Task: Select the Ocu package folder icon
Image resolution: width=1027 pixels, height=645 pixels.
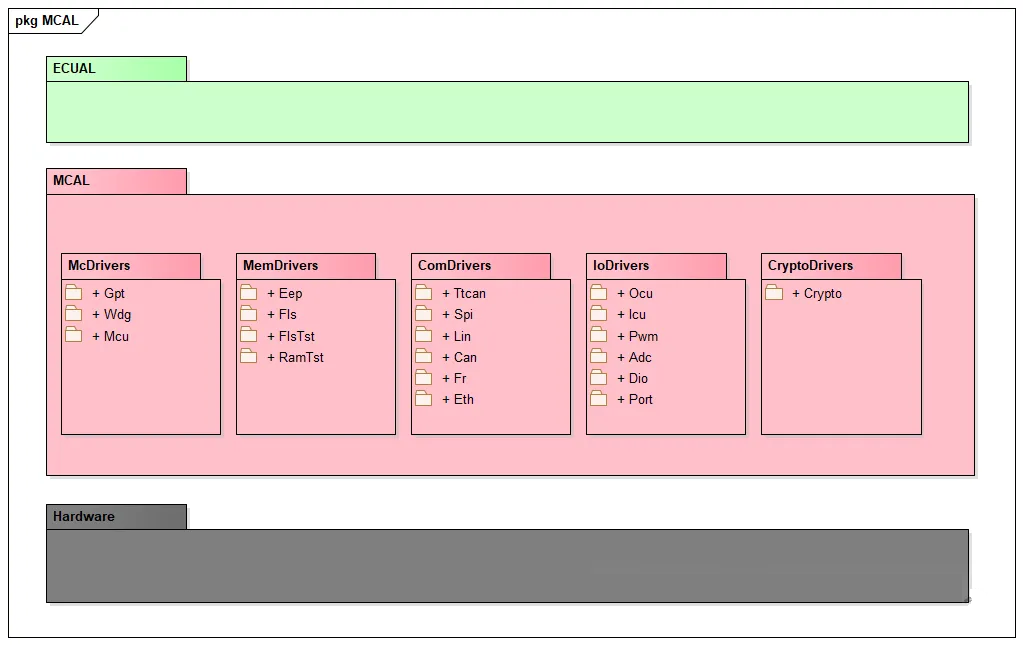Action: (599, 293)
